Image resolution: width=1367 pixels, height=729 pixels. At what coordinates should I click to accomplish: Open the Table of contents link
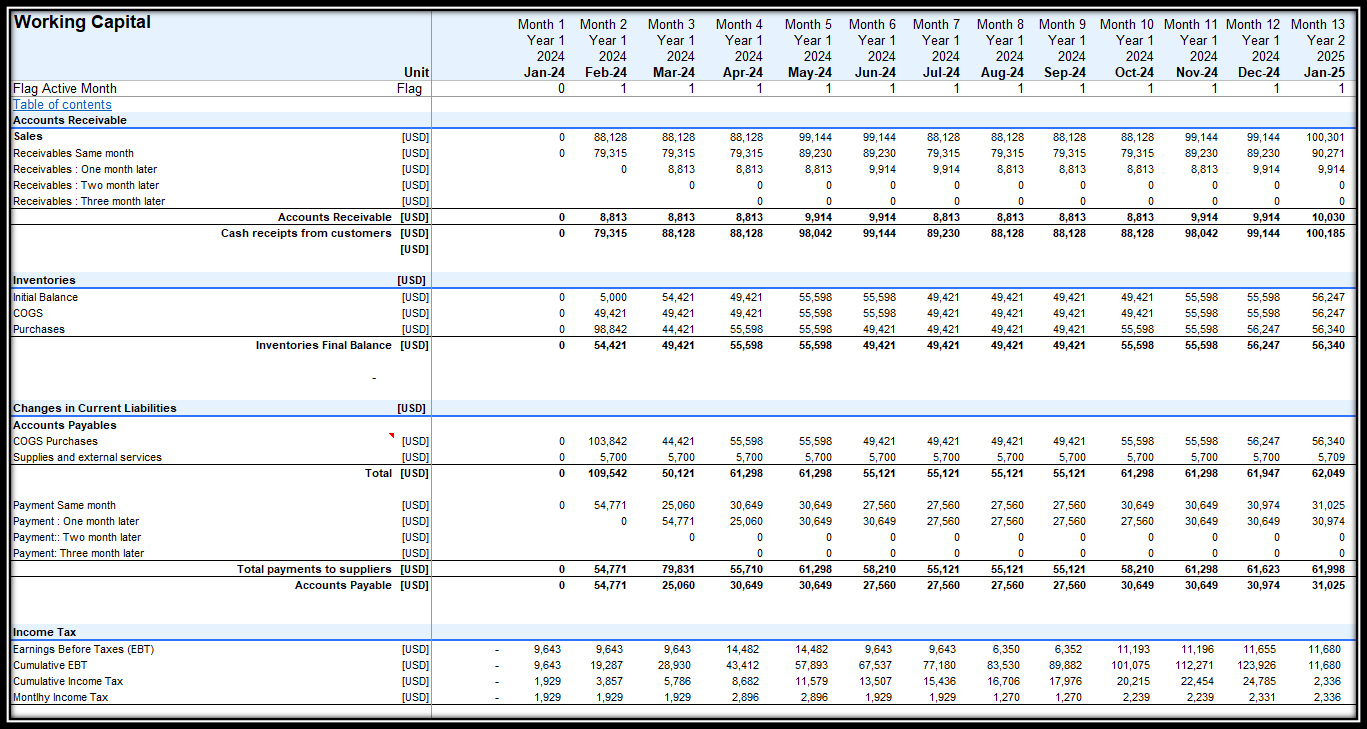click(62, 105)
